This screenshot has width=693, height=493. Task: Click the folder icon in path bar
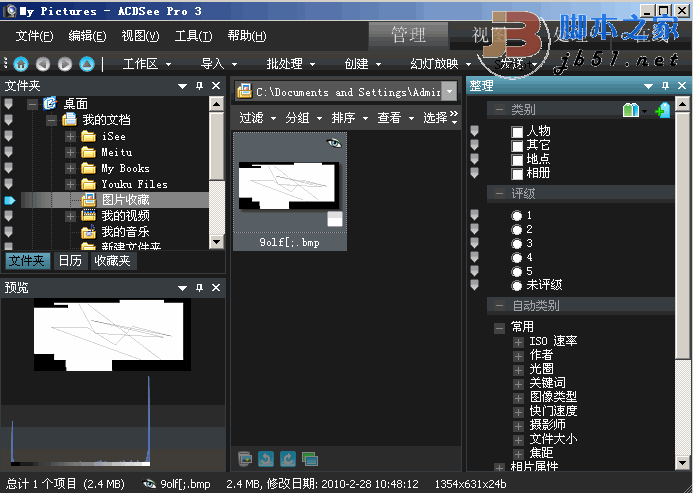coord(244,92)
